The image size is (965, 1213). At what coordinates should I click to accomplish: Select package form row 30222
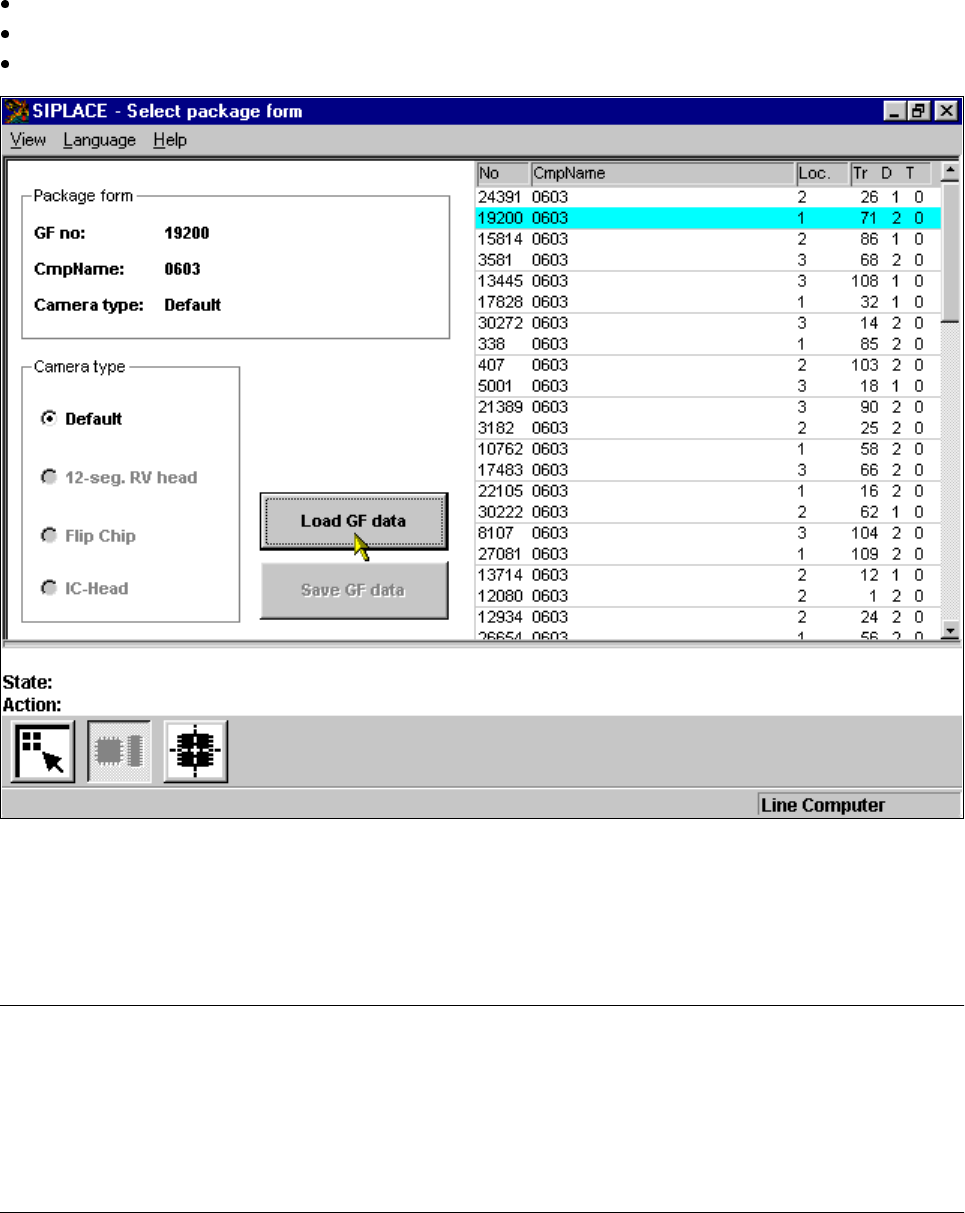708,512
